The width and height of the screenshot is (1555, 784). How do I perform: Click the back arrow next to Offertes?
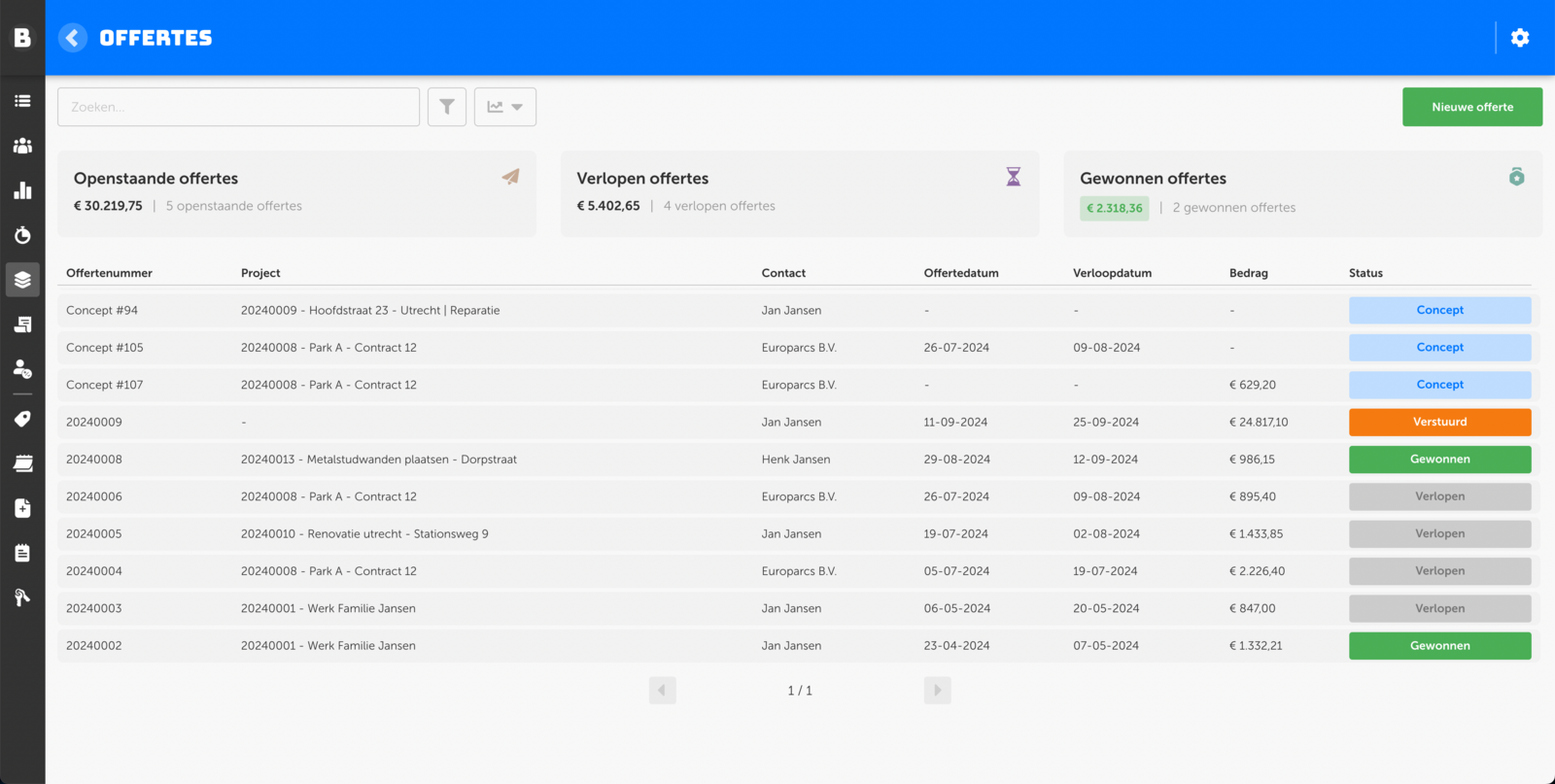click(x=73, y=38)
